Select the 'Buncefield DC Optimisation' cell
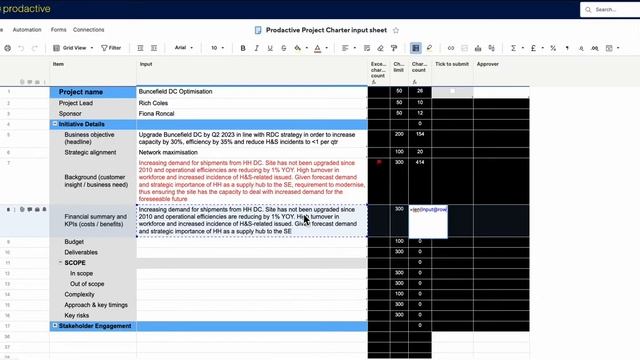This screenshot has width=640, height=360. tap(252, 92)
